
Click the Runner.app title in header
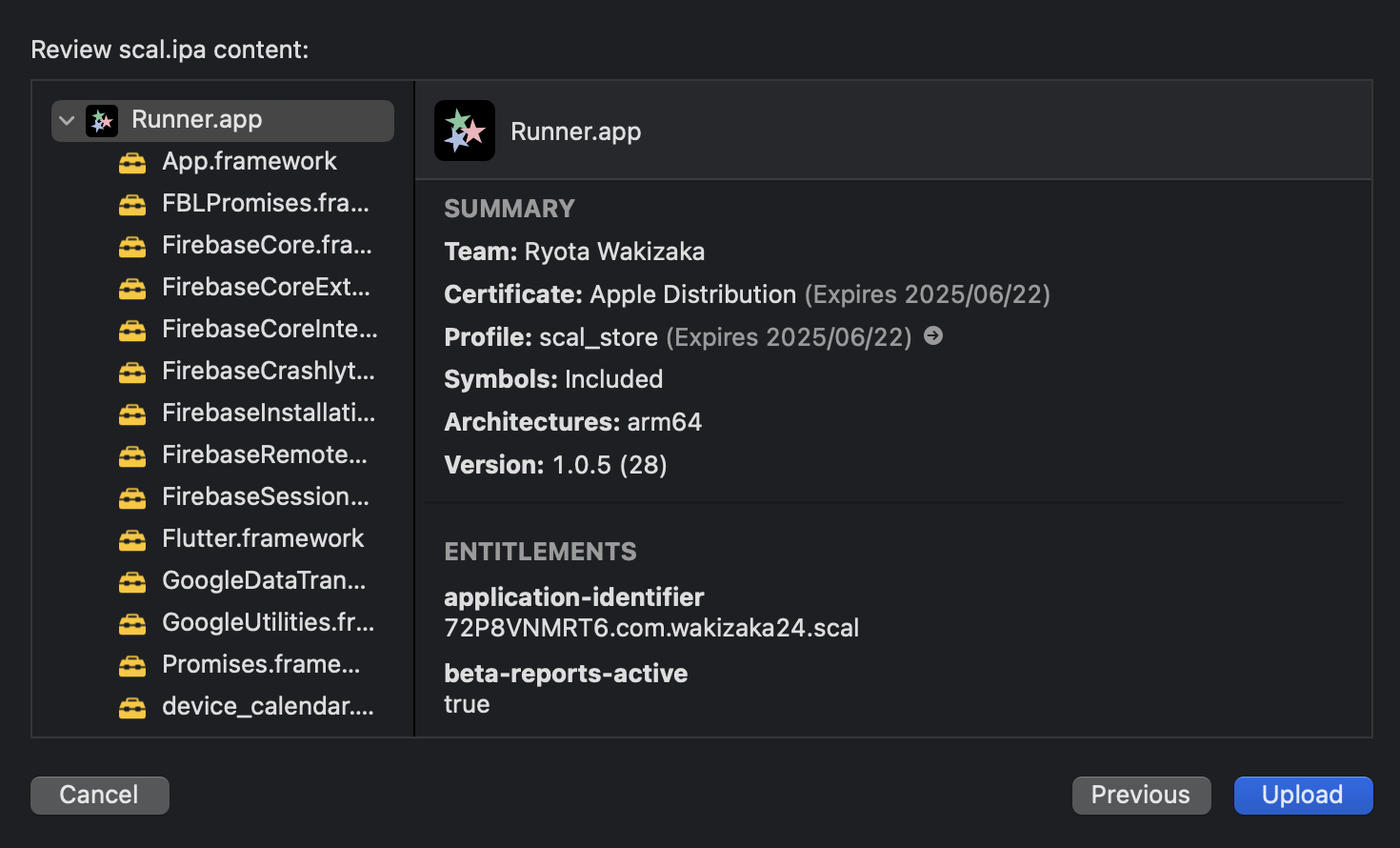(576, 131)
